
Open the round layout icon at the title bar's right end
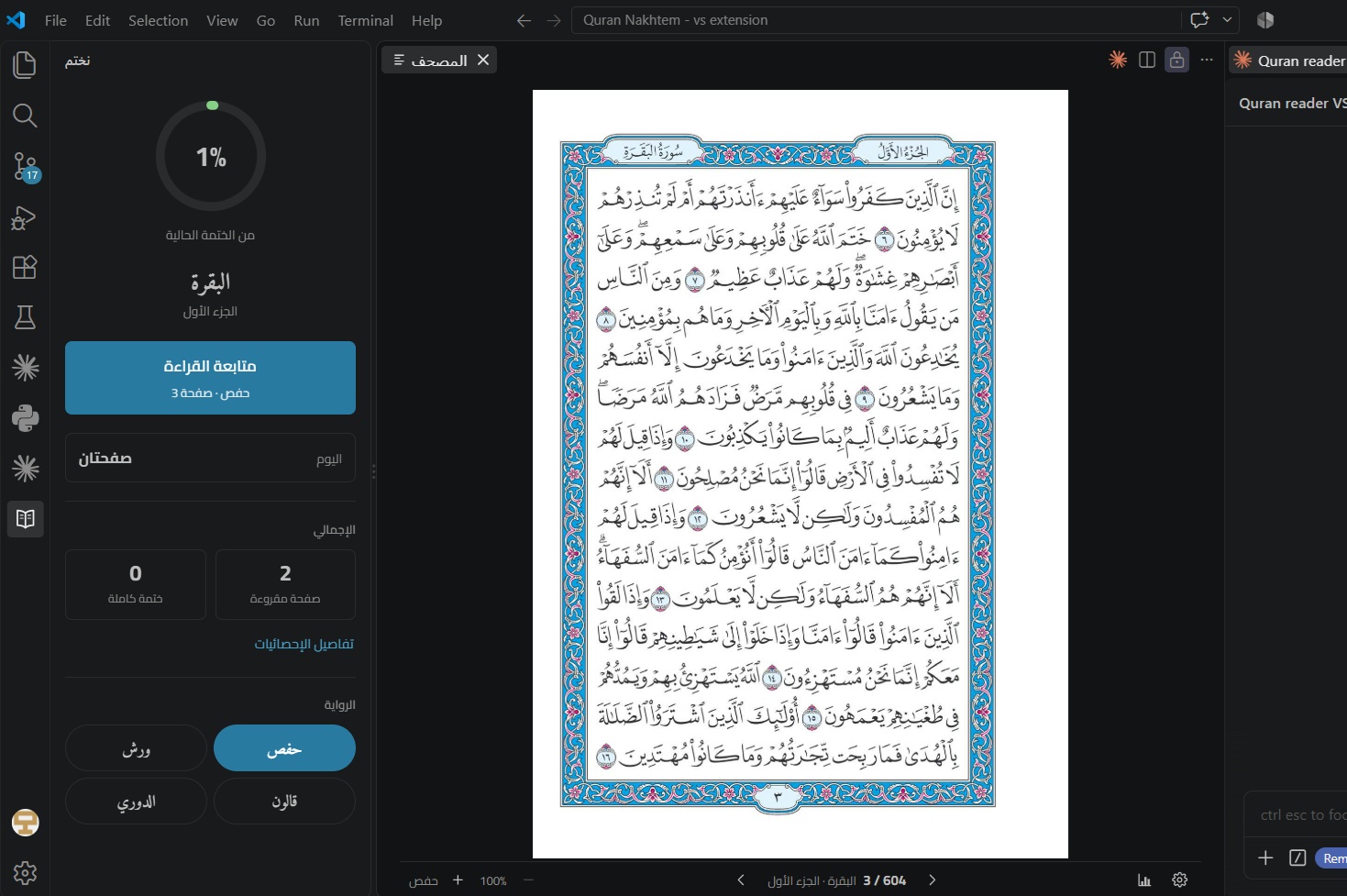[x=1265, y=19]
